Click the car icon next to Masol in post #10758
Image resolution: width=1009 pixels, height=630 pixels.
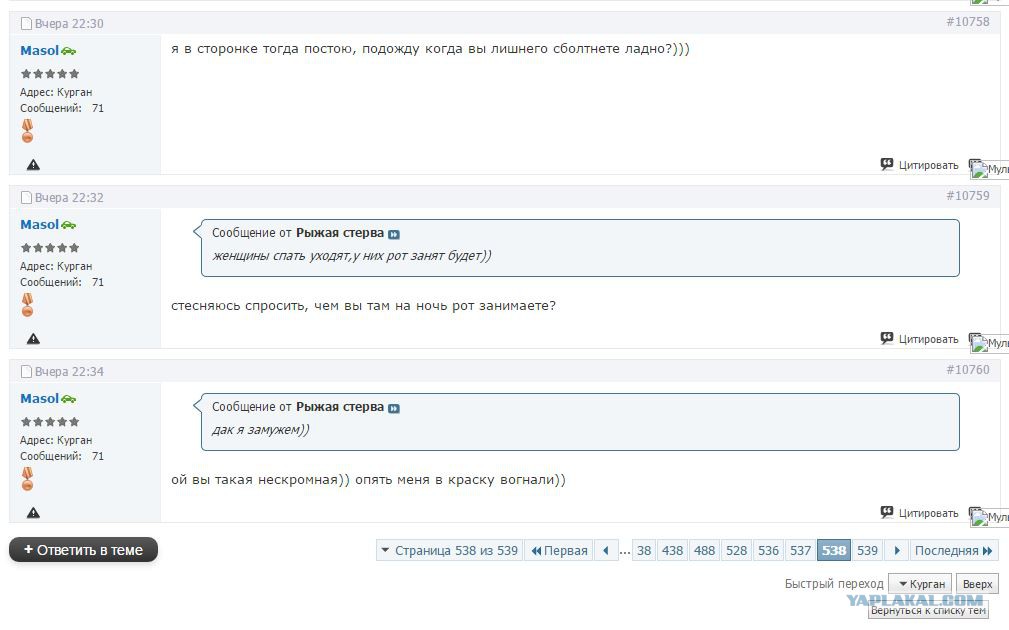[x=68, y=51]
